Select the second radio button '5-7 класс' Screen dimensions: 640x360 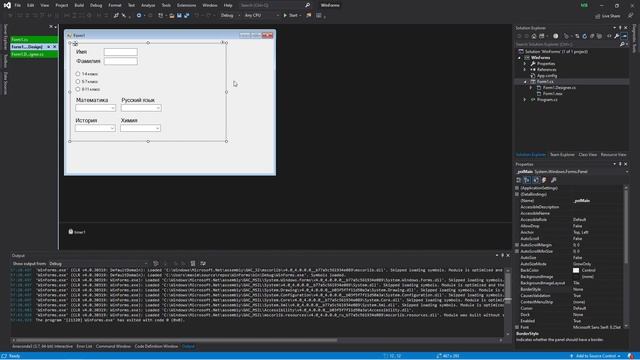[78, 82]
